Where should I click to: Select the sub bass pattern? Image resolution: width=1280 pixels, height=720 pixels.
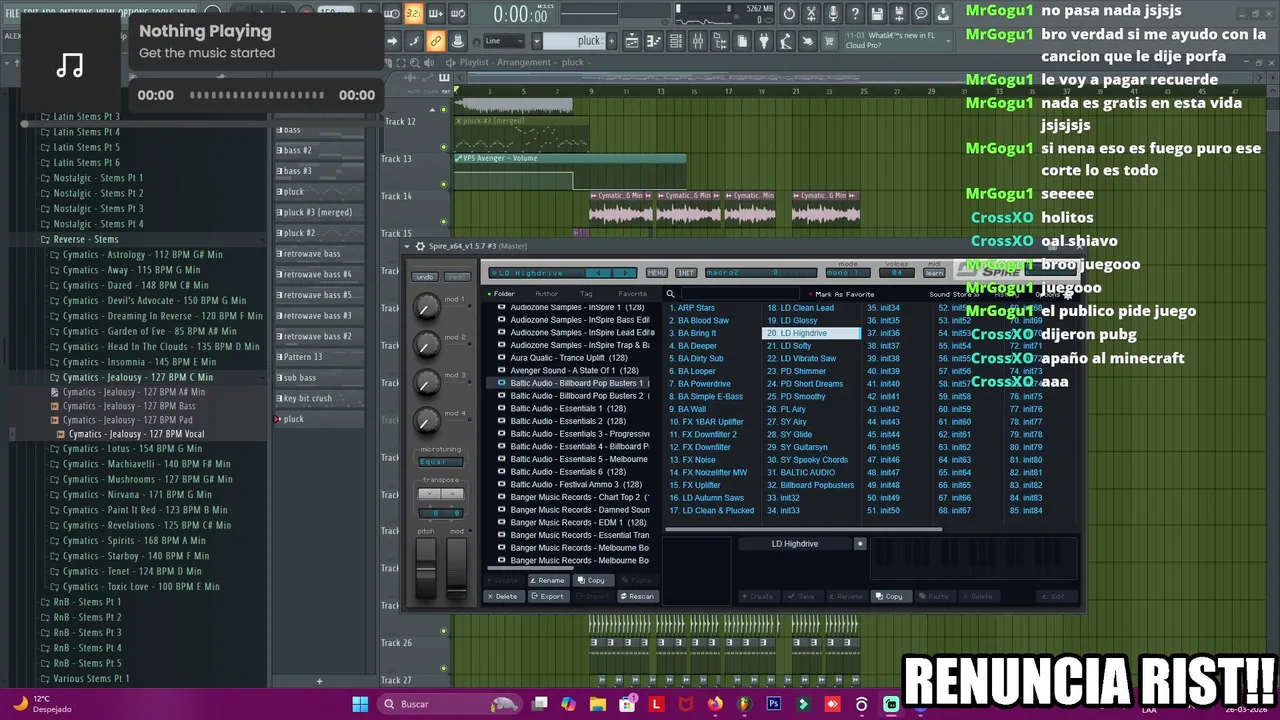point(319,378)
